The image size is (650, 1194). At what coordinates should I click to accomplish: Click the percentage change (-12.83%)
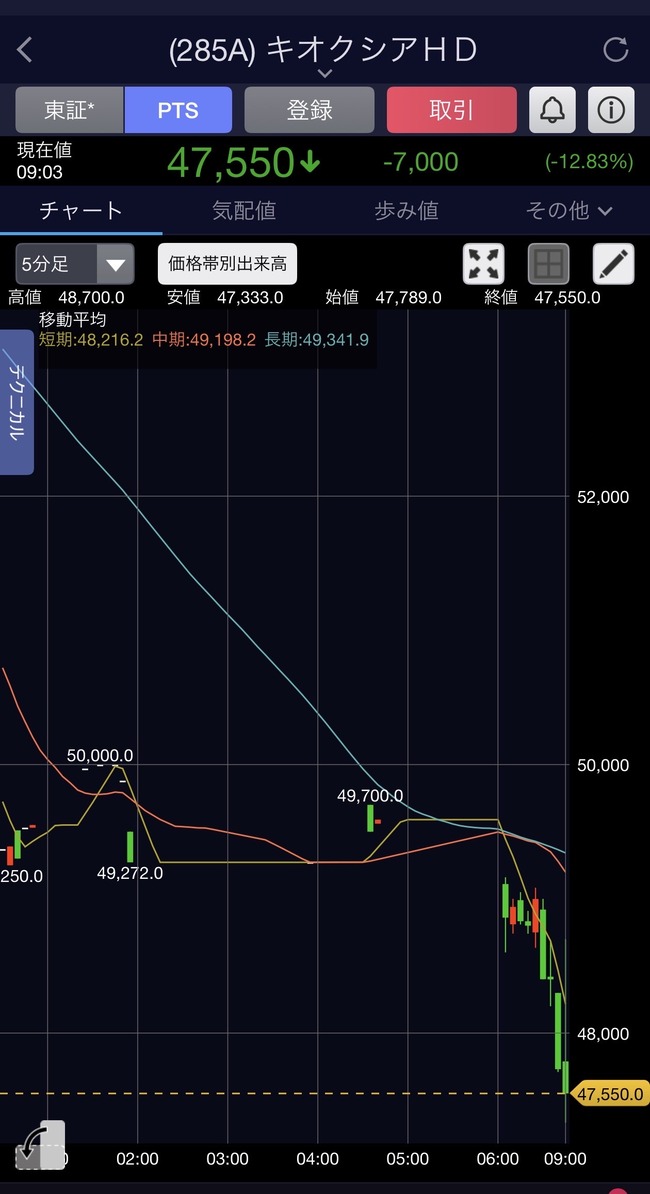(589, 161)
